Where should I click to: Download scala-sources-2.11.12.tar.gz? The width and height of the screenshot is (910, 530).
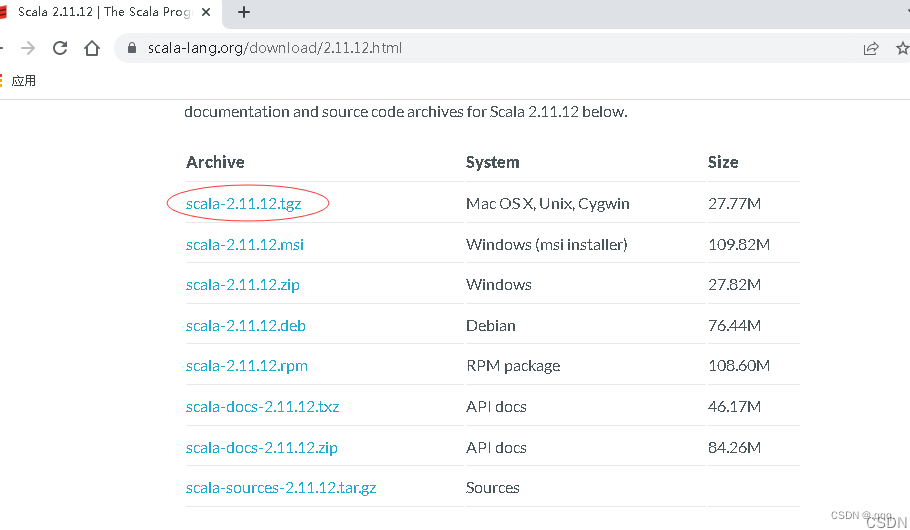point(281,488)
